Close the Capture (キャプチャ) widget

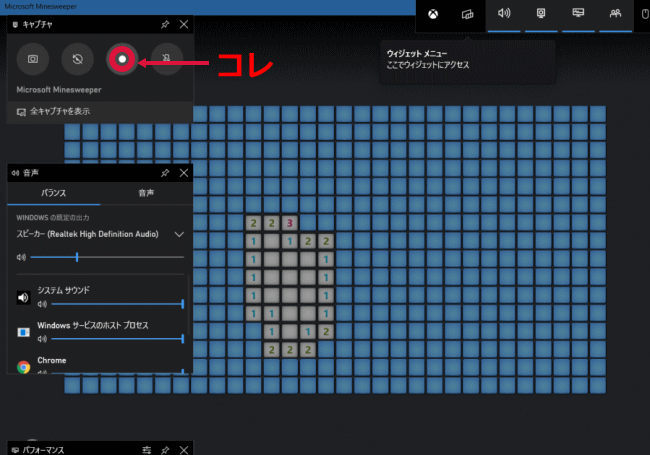(x=184, y=24)
